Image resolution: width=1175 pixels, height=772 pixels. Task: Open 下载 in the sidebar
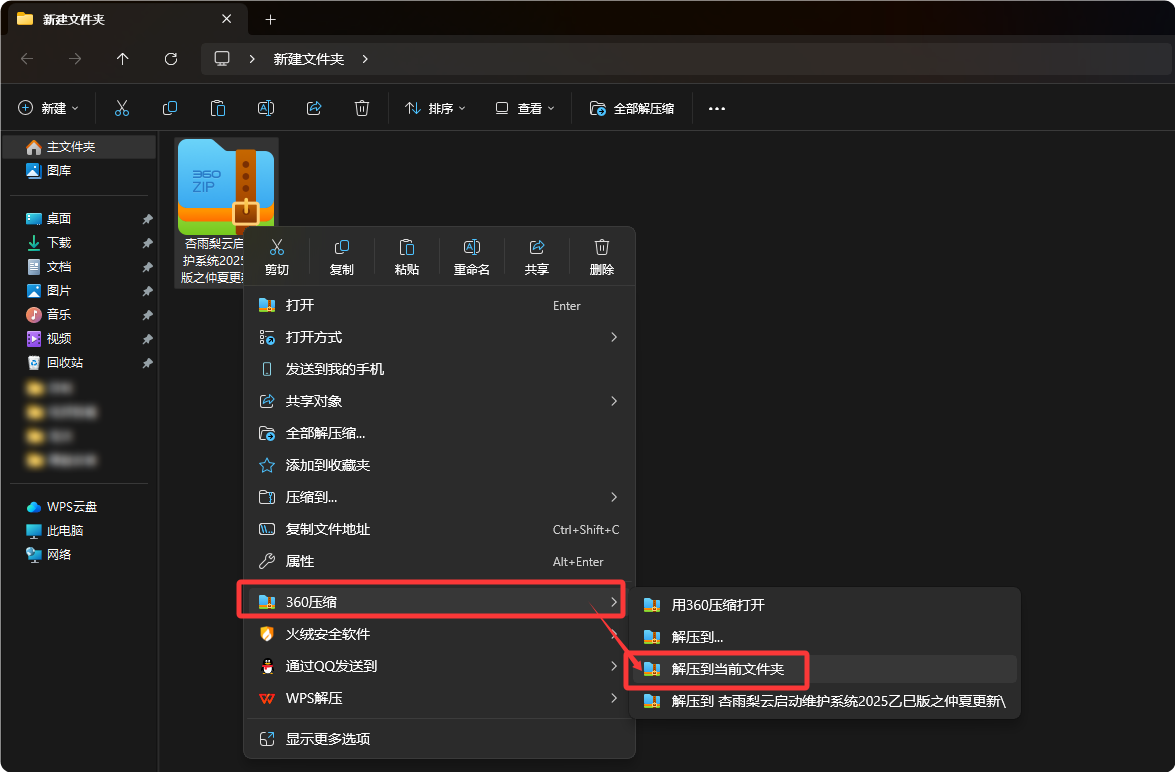79,243
